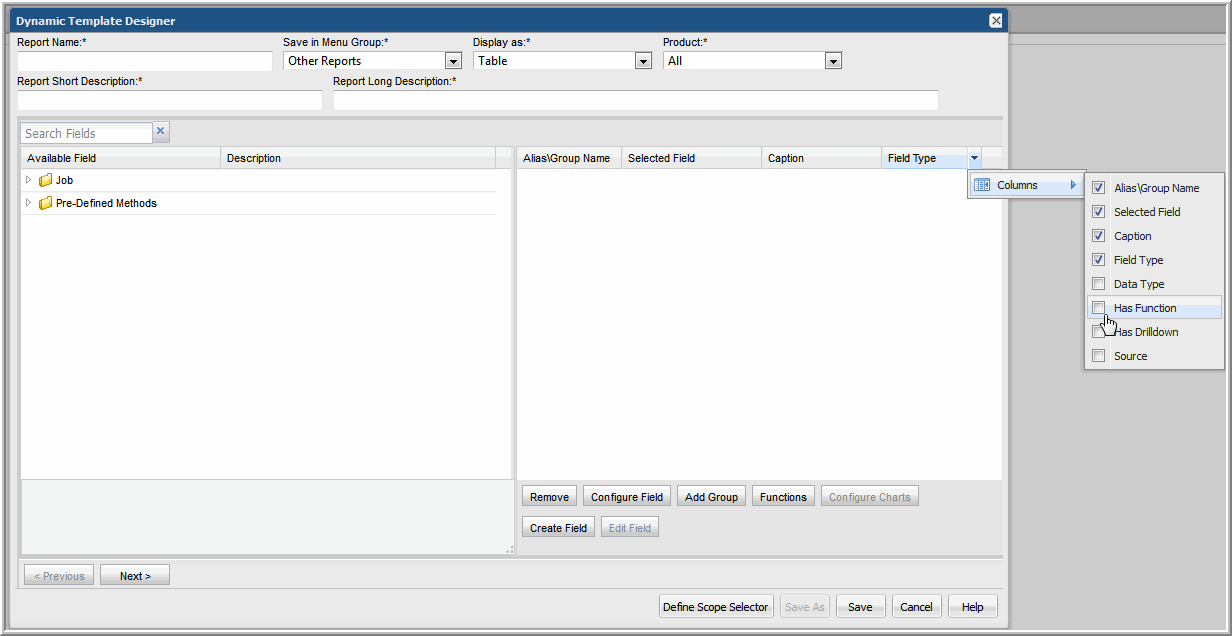Open the Save in Menu Group dropdown
The image size is (1232, 636).
point(453,61)
